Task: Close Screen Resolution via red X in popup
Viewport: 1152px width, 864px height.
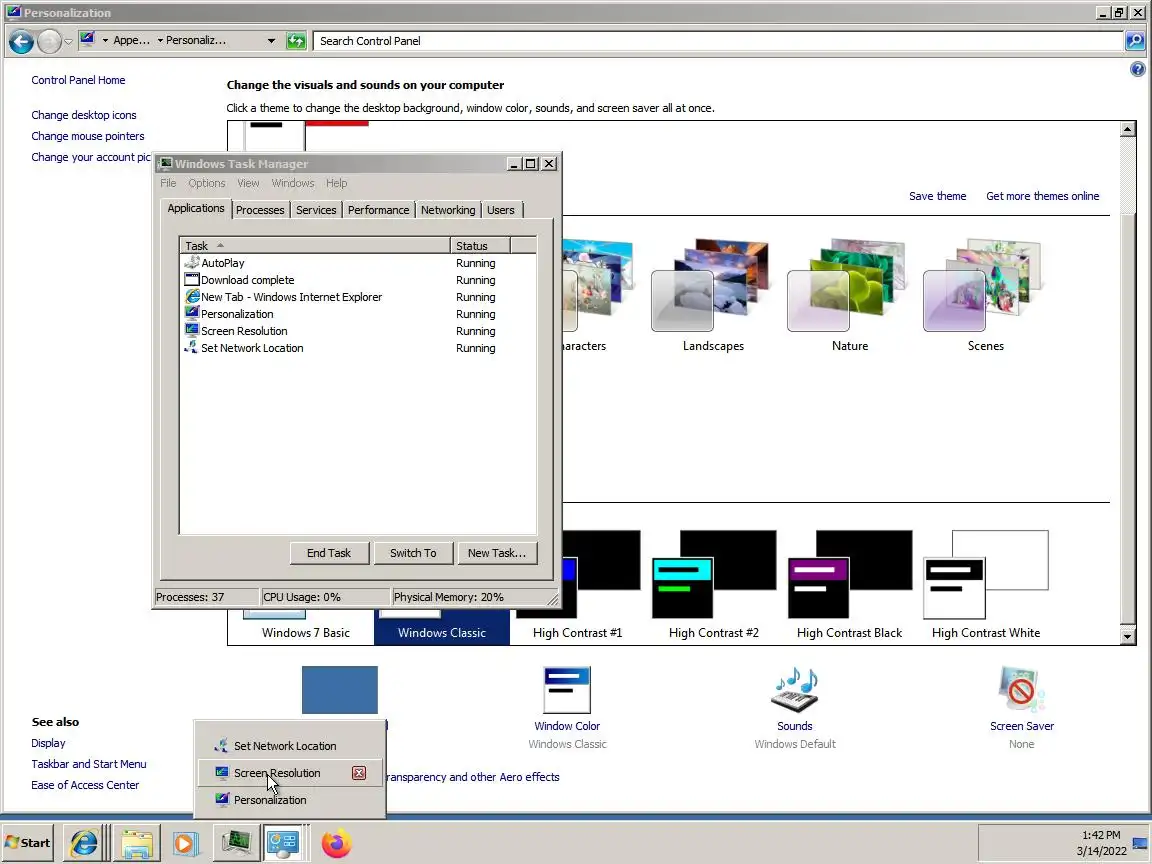Action: (359, 773)
